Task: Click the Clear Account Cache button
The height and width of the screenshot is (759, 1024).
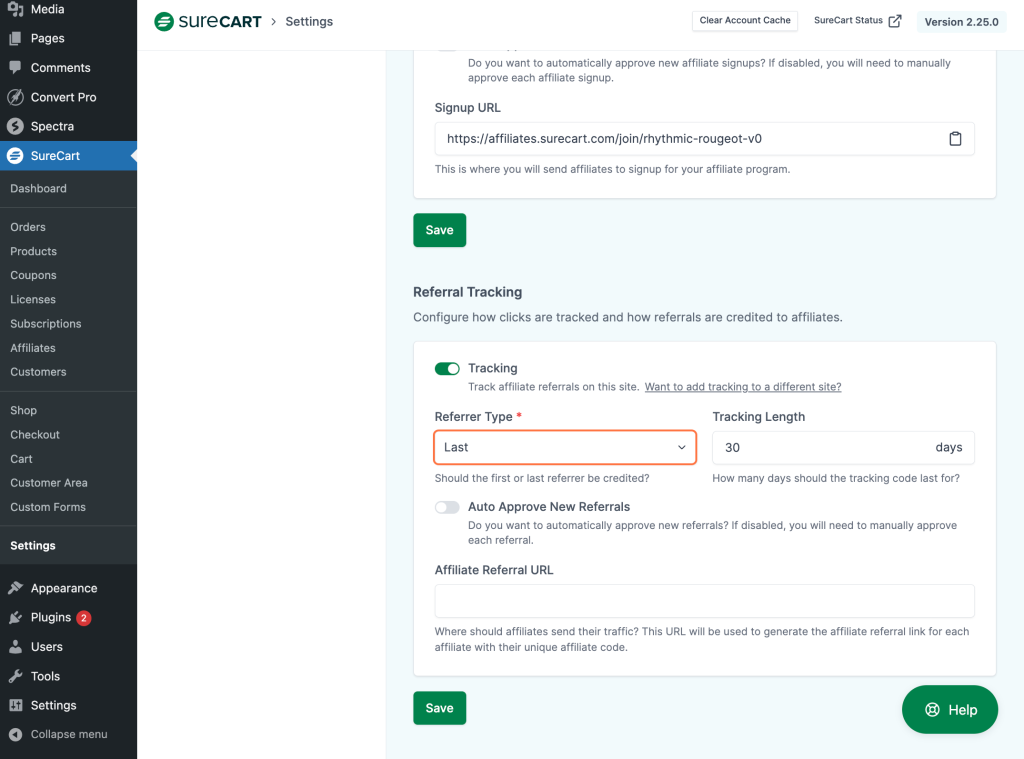Action: pyautogui.click(x=745, y=21)
